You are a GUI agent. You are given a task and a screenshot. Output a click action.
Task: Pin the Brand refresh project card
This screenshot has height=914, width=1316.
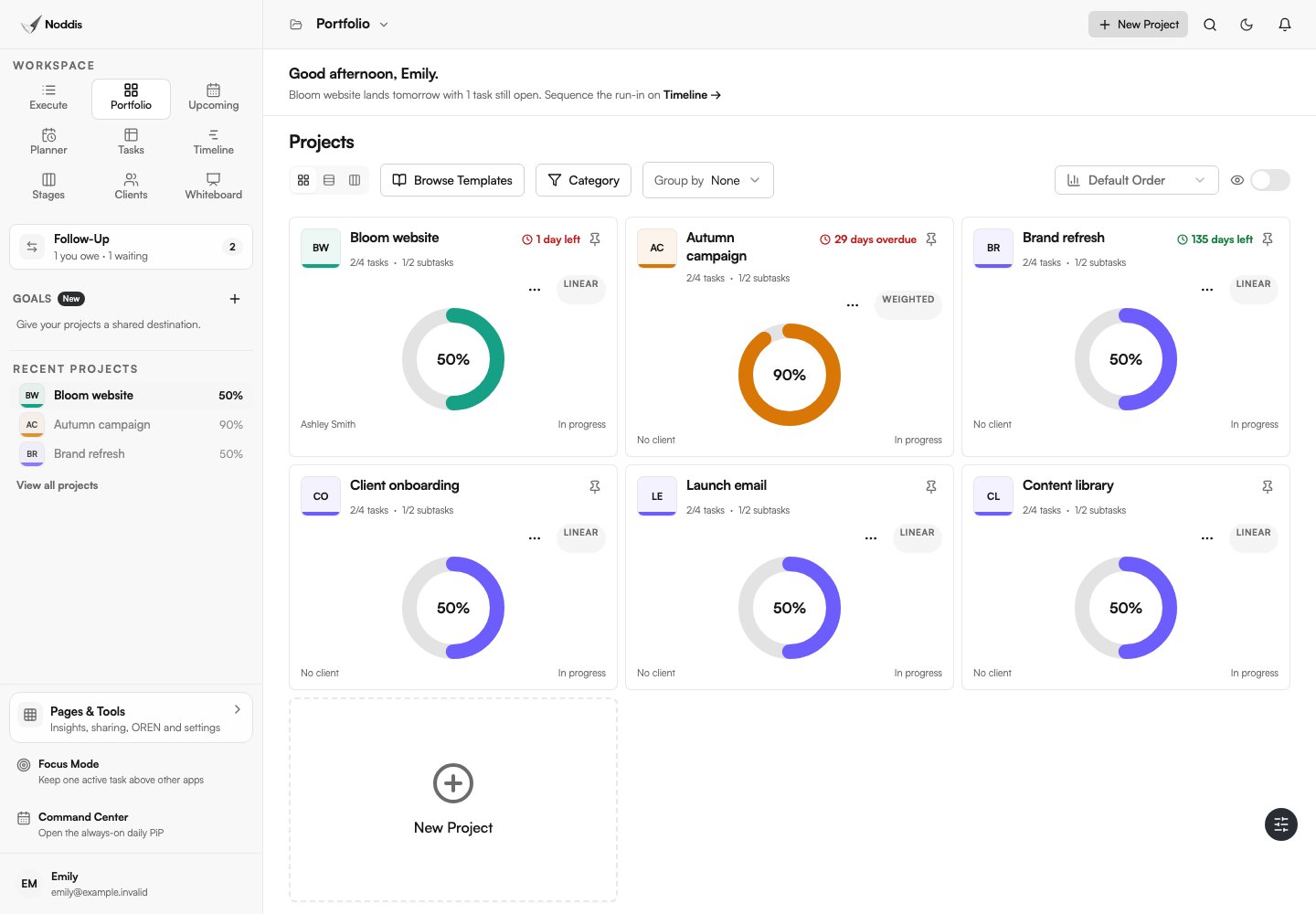(1268, 239)
